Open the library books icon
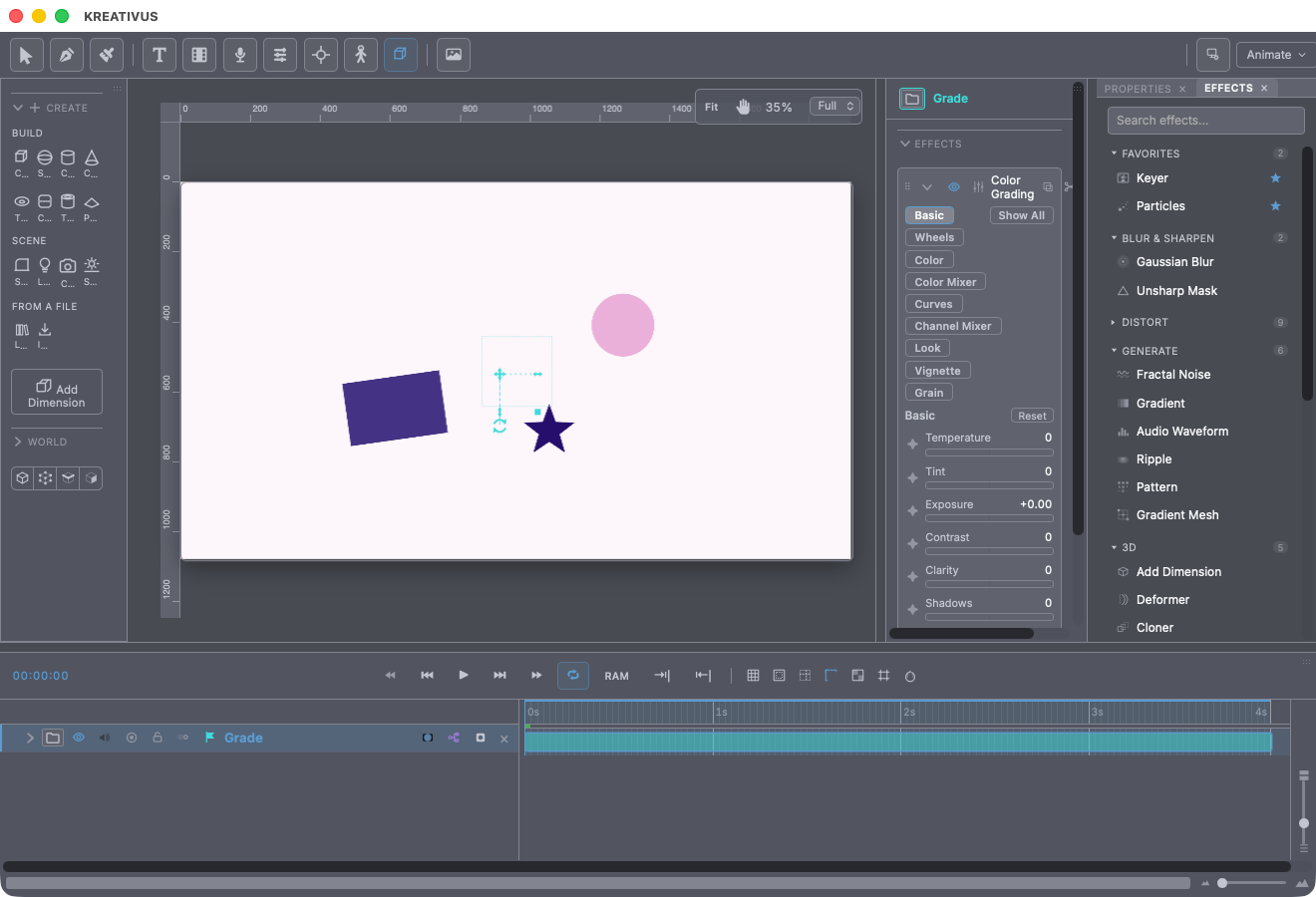The width and height of the screenshot is (1316, 897). point(21,330)
